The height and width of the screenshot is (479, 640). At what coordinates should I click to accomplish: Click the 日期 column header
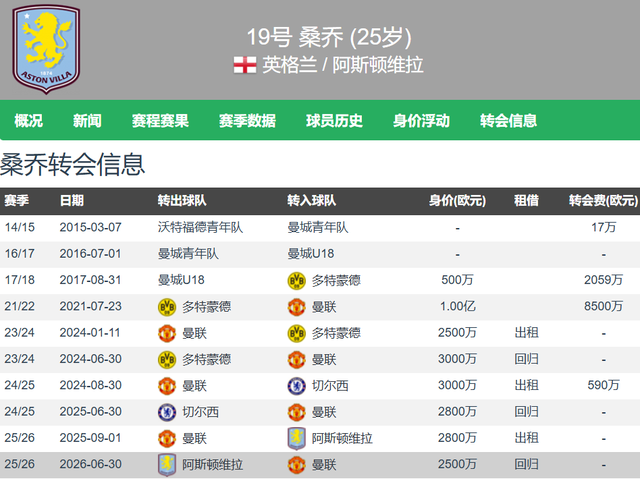72,201
